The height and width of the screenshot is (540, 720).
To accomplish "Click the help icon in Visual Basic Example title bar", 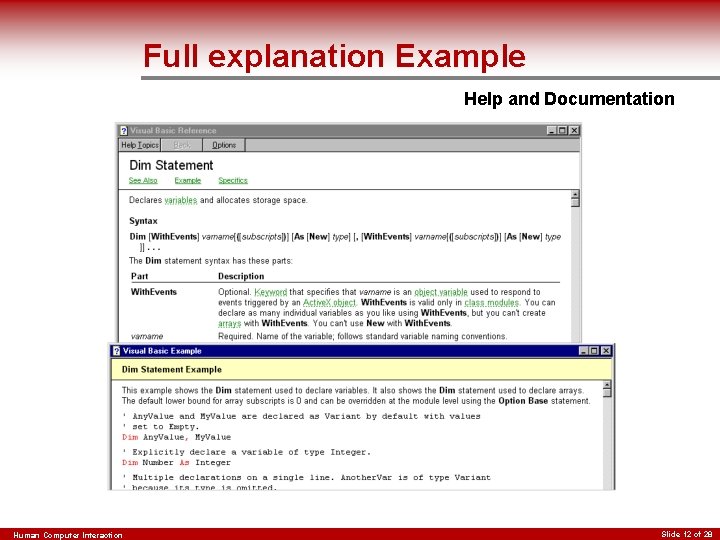I will (116, 351).
